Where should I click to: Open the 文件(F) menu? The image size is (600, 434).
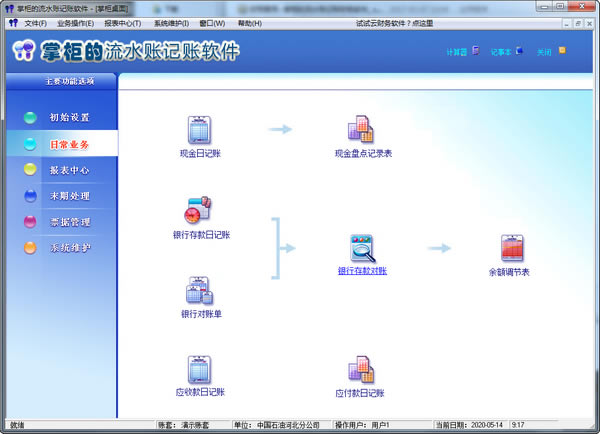coord(35,23)
